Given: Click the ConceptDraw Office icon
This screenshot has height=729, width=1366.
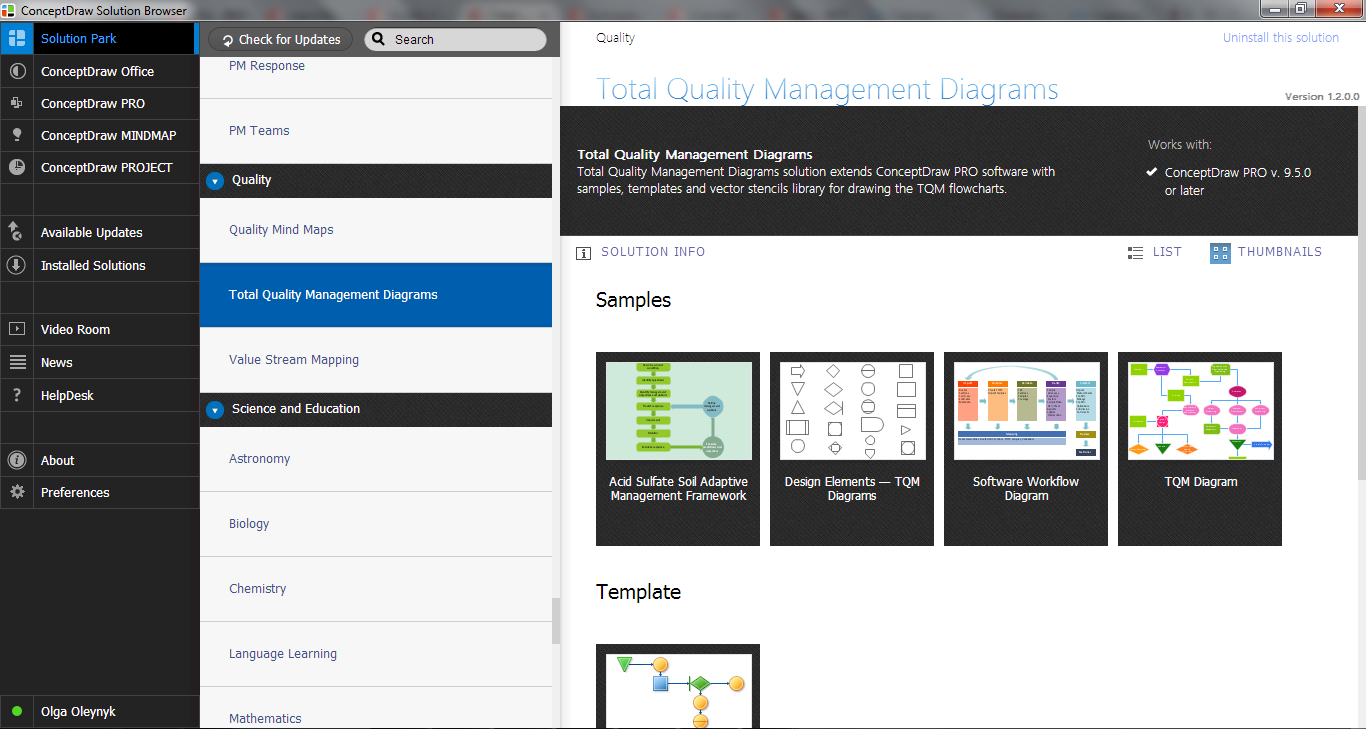Looking at the screenshot, I should point(17,72).
